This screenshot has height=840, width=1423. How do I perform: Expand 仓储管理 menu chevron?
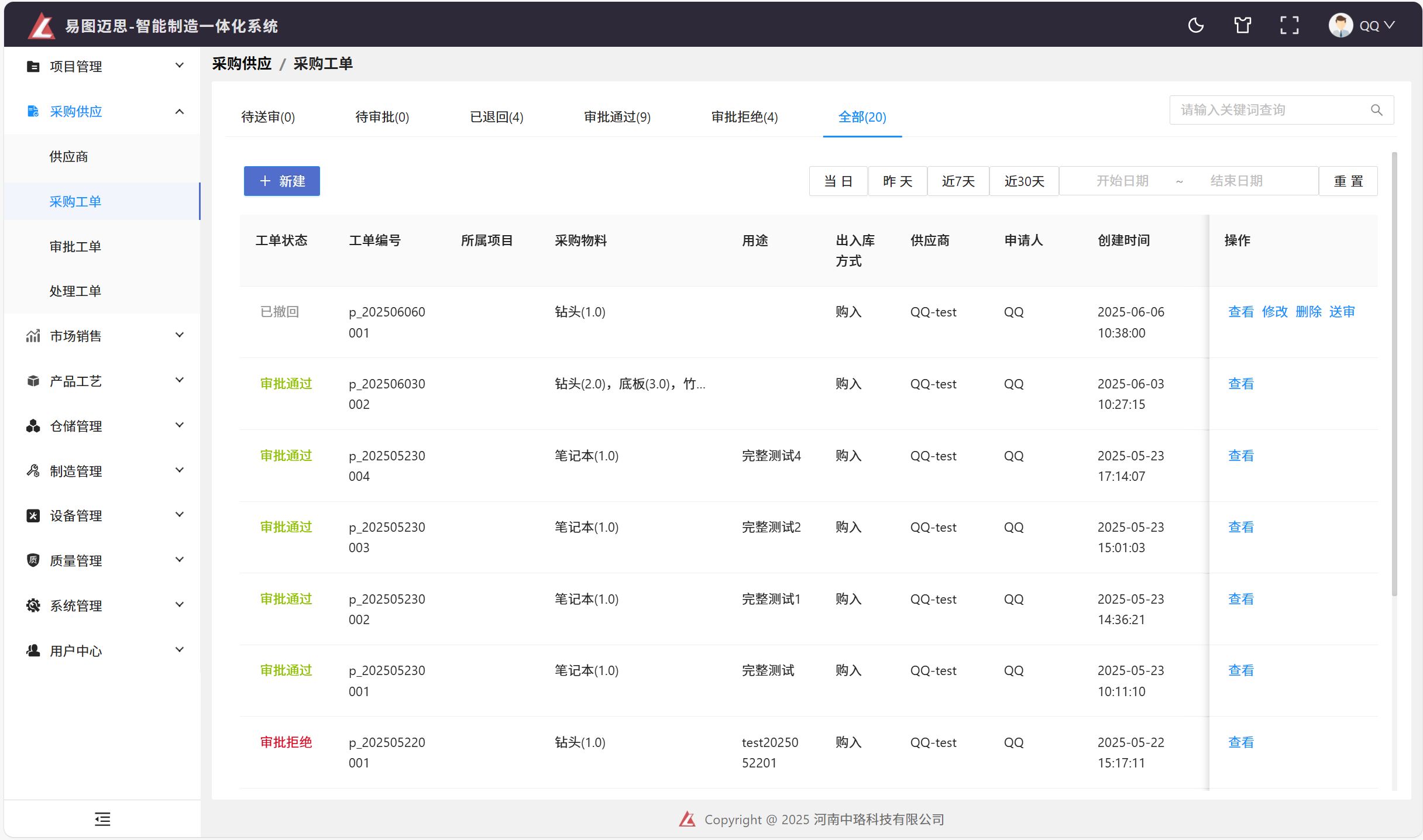tap(180, 425)
